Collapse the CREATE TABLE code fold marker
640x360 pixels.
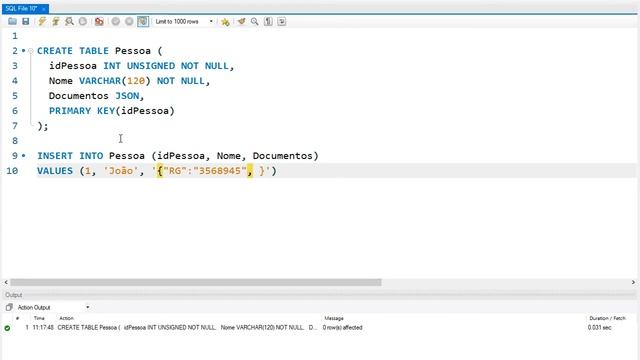pyautogui.click(x=31, y=51)
